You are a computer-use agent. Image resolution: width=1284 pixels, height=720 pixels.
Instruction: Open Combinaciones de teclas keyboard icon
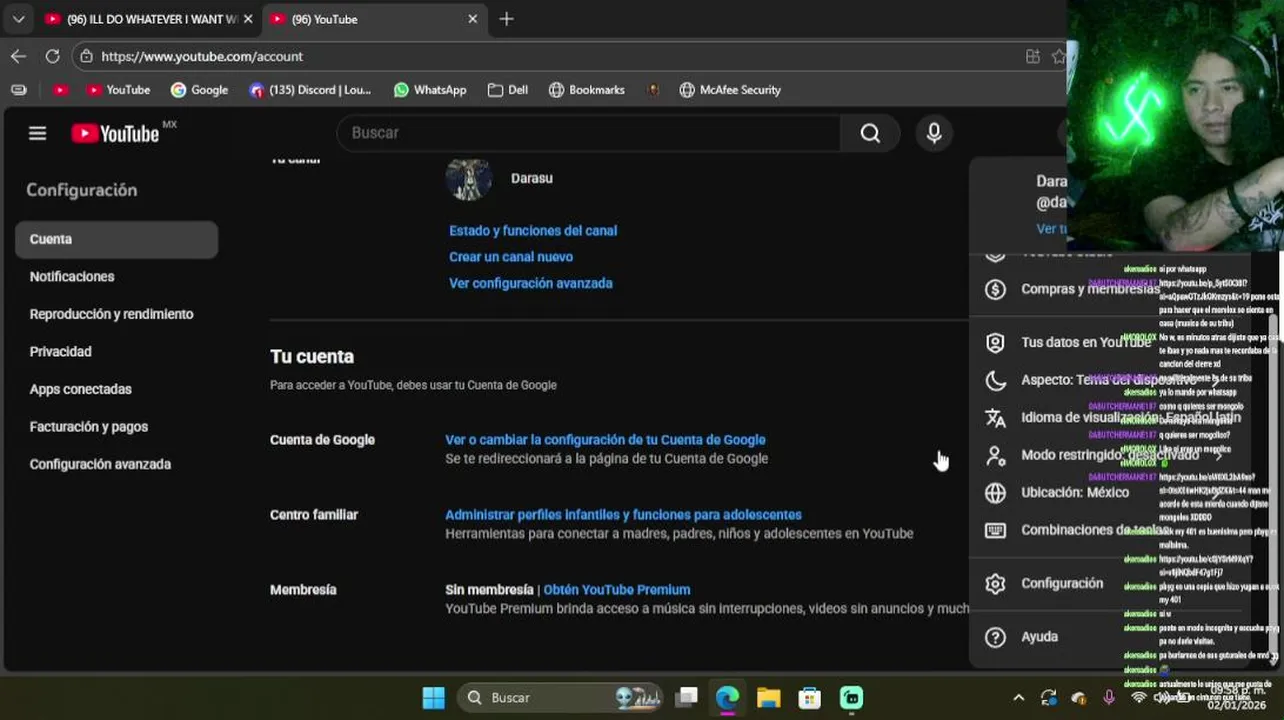[x=995, y=530]
